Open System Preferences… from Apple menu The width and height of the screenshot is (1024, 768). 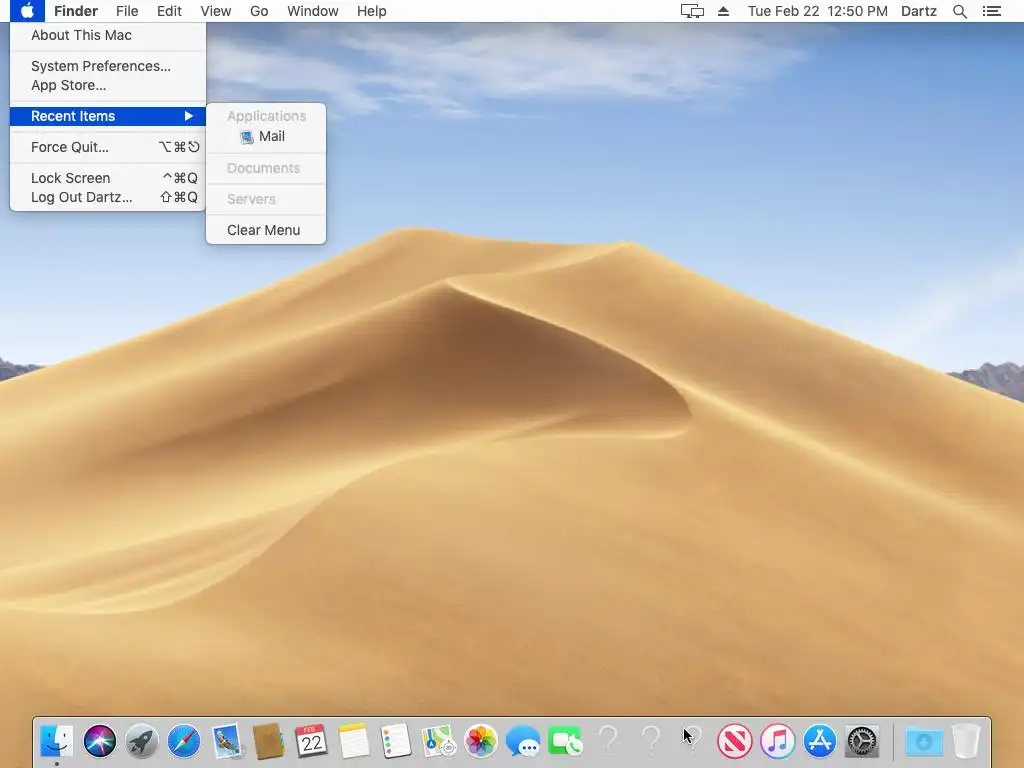click(x=108, y=66)
